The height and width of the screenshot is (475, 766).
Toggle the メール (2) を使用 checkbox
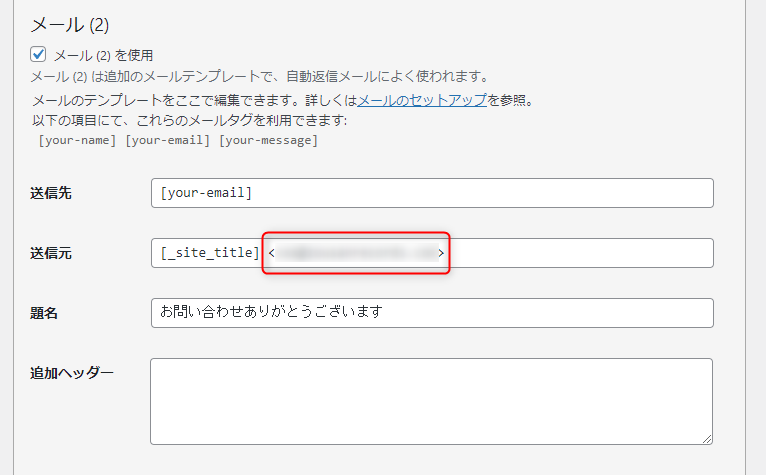[x=39, y=55]
